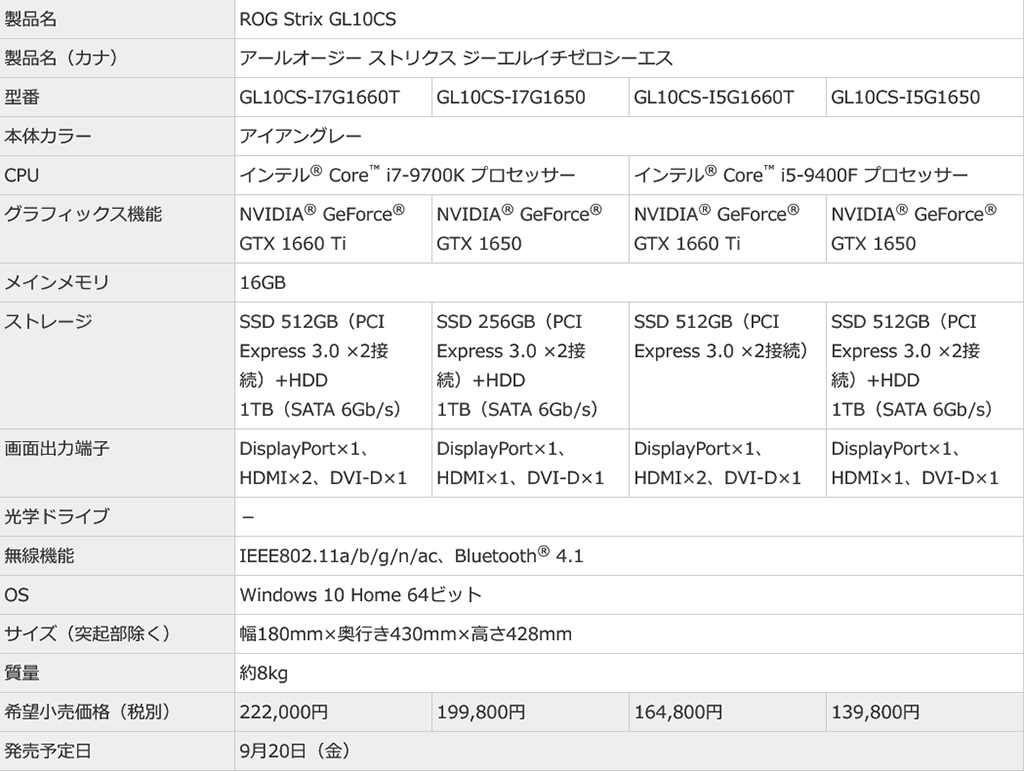This screenshot has width=1024, height=772.
Task: Select the Core i7-9700K processor cell
Action: pos(407,175)
